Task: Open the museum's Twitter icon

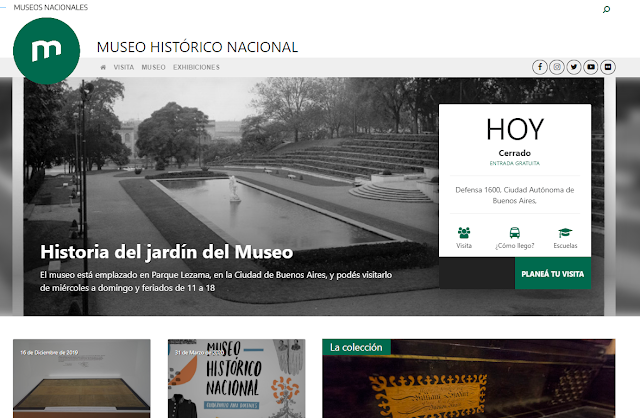Action: pyautogui.click(x=574, y=67)
